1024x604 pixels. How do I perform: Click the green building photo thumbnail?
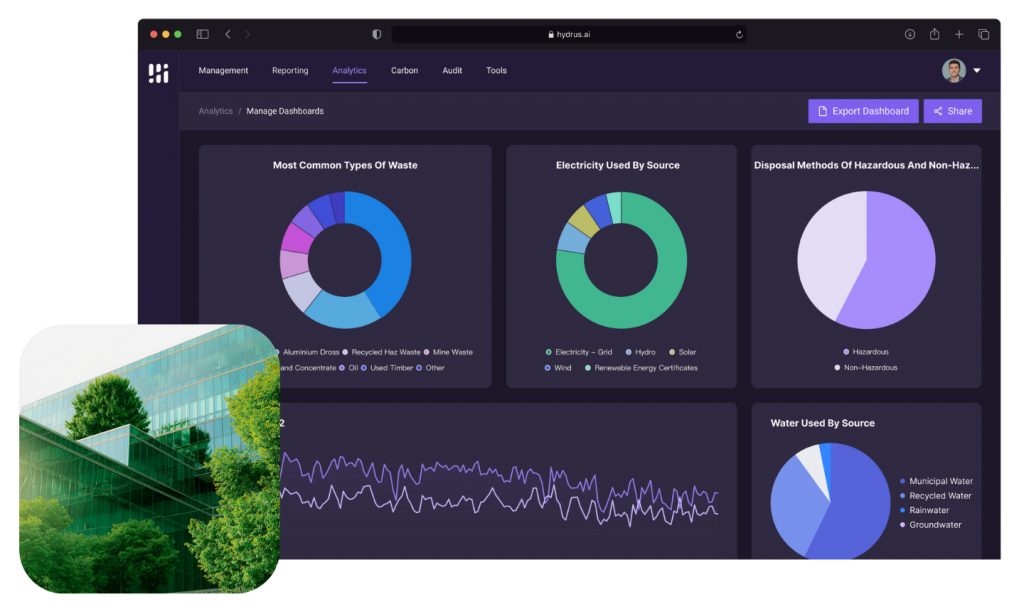click(x=150, y=458)
